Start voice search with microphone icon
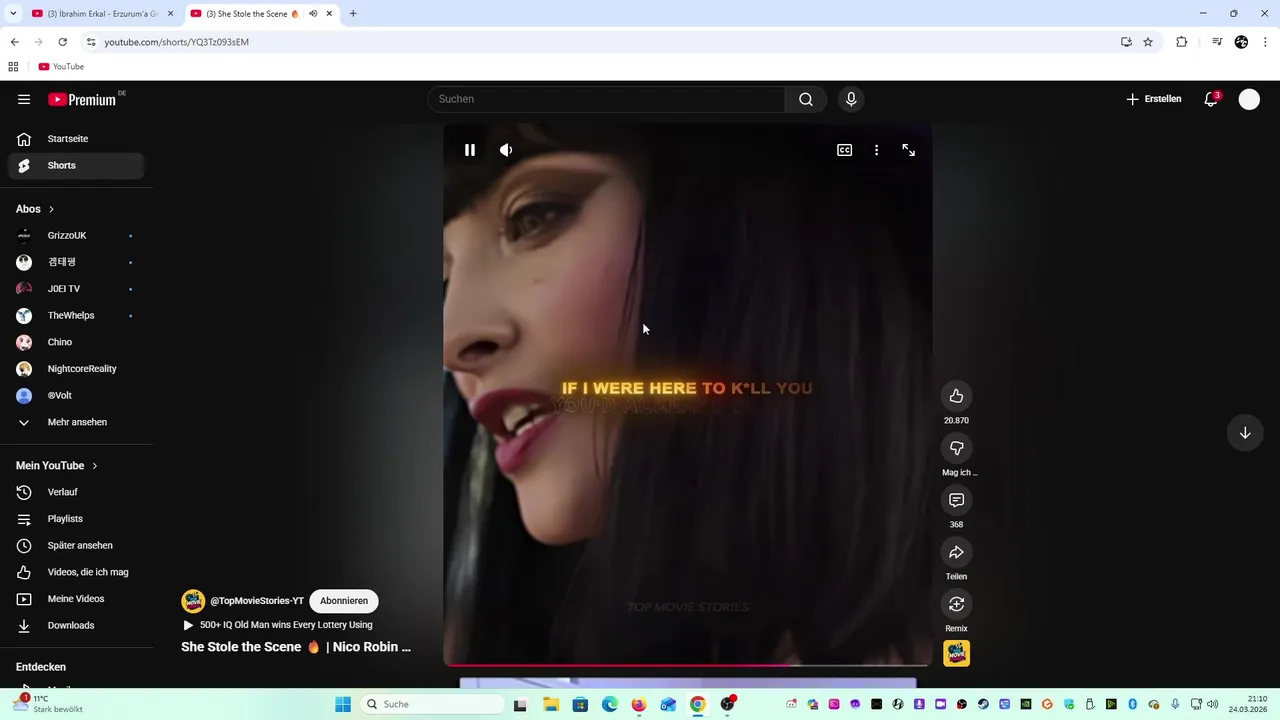Screen dimensions: 1280x720 click(x=851, y=99)
